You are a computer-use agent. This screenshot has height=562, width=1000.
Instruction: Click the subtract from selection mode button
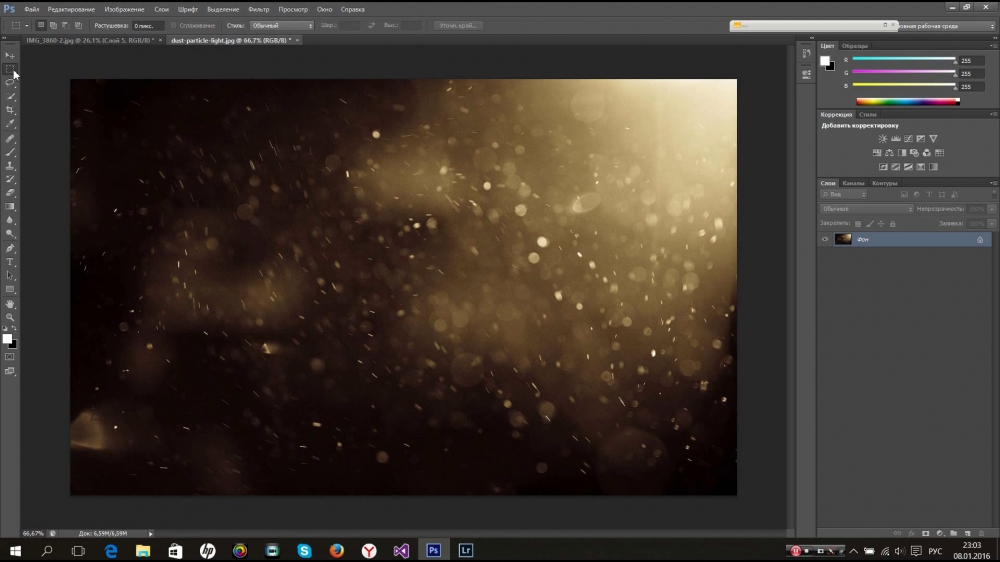point(66,26)
